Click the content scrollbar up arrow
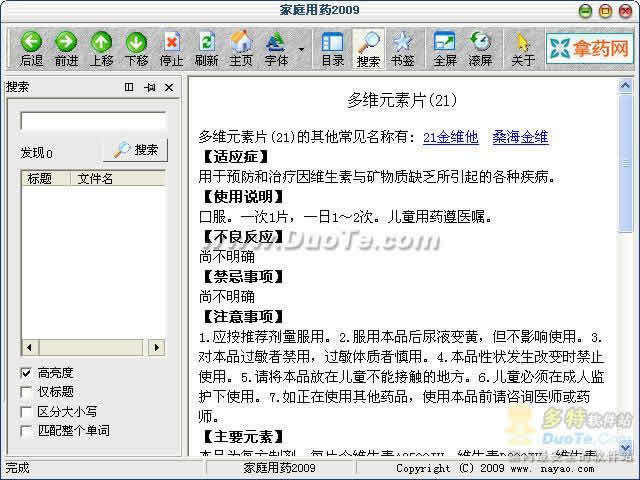Viewport: 640px width, 480px height. tap(625, 86)
